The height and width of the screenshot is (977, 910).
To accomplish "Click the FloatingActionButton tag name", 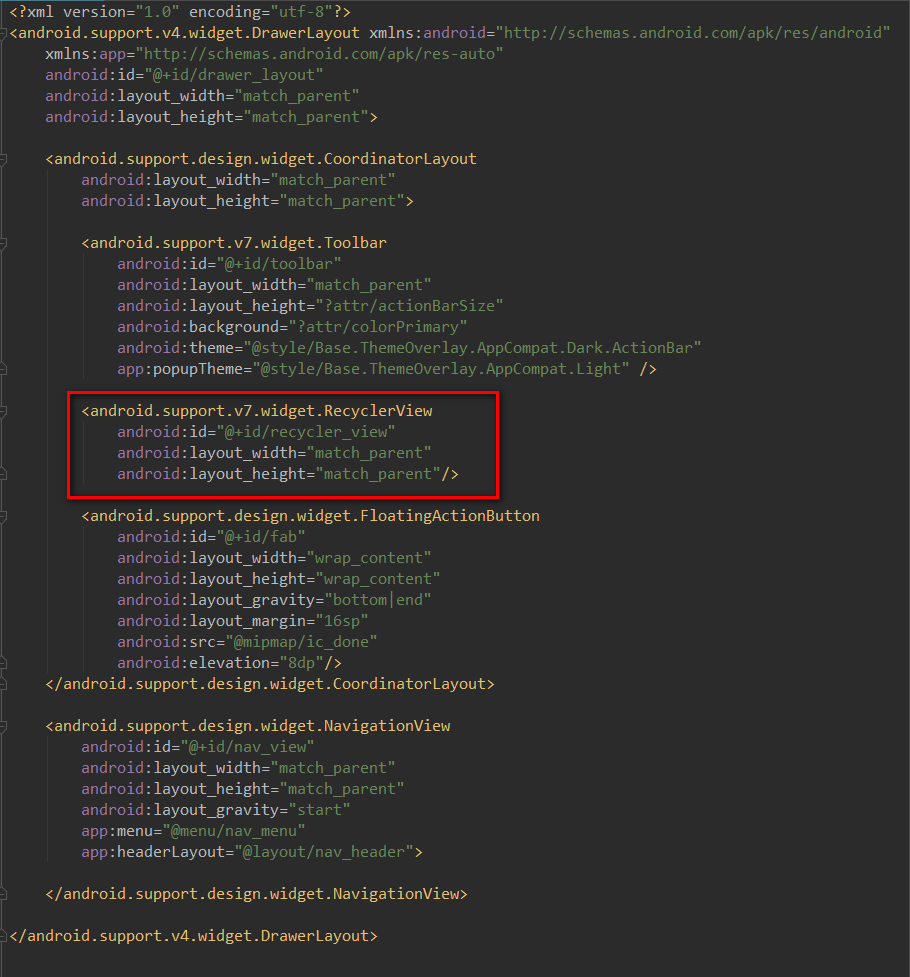I will tap(315, 516).
